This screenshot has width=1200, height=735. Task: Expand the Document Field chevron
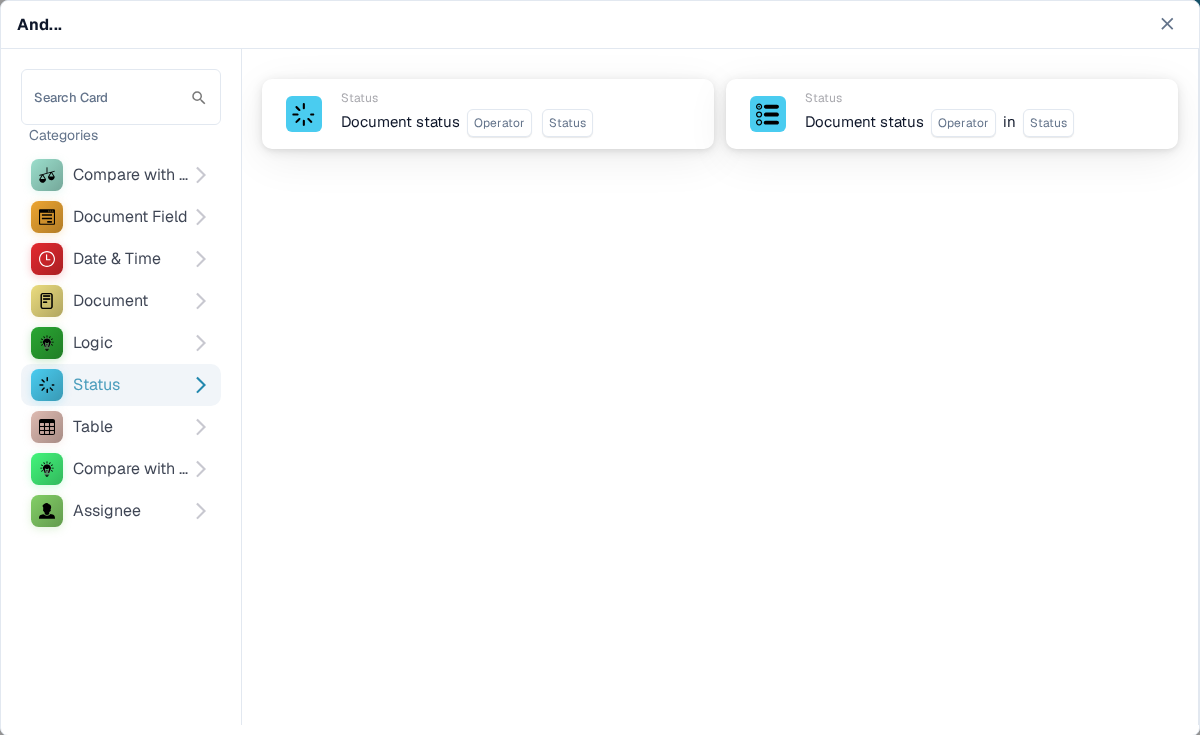click(x=201, y=217)
